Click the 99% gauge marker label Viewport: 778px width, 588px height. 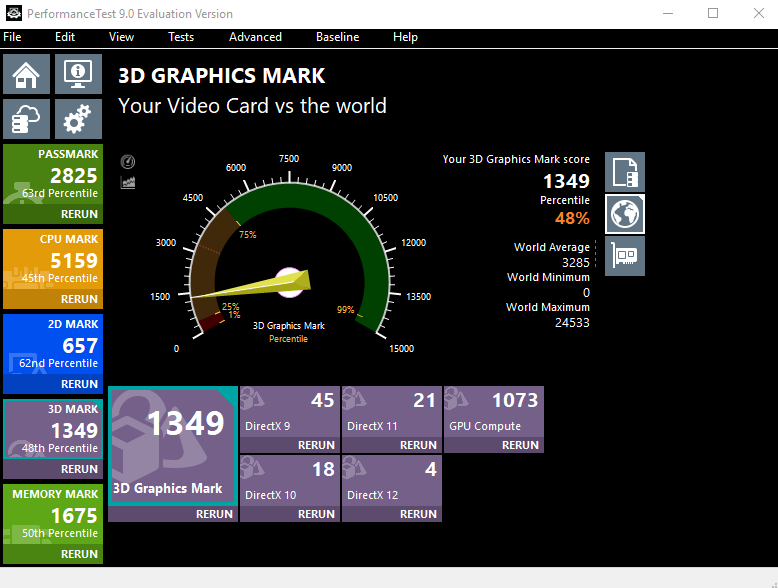[x=345, y=310]
